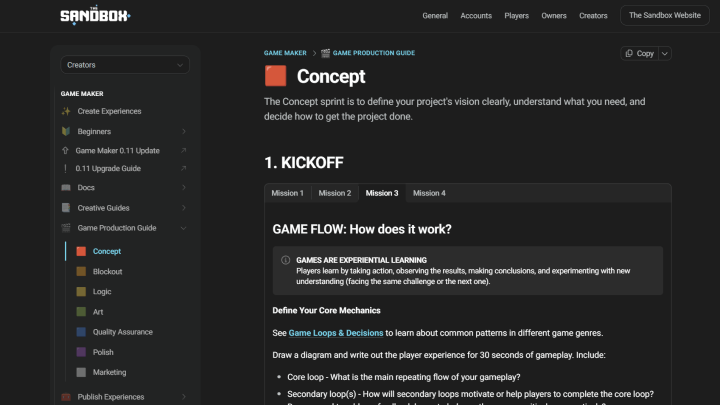Open the Owners top navigation item
This screenshot has height=405, width=720.
pos(554,16)
